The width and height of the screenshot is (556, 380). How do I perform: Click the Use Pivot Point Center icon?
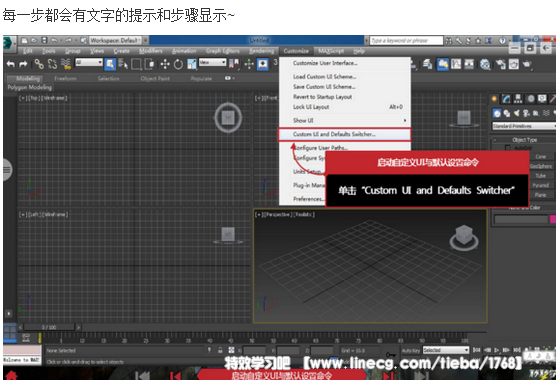234,64
